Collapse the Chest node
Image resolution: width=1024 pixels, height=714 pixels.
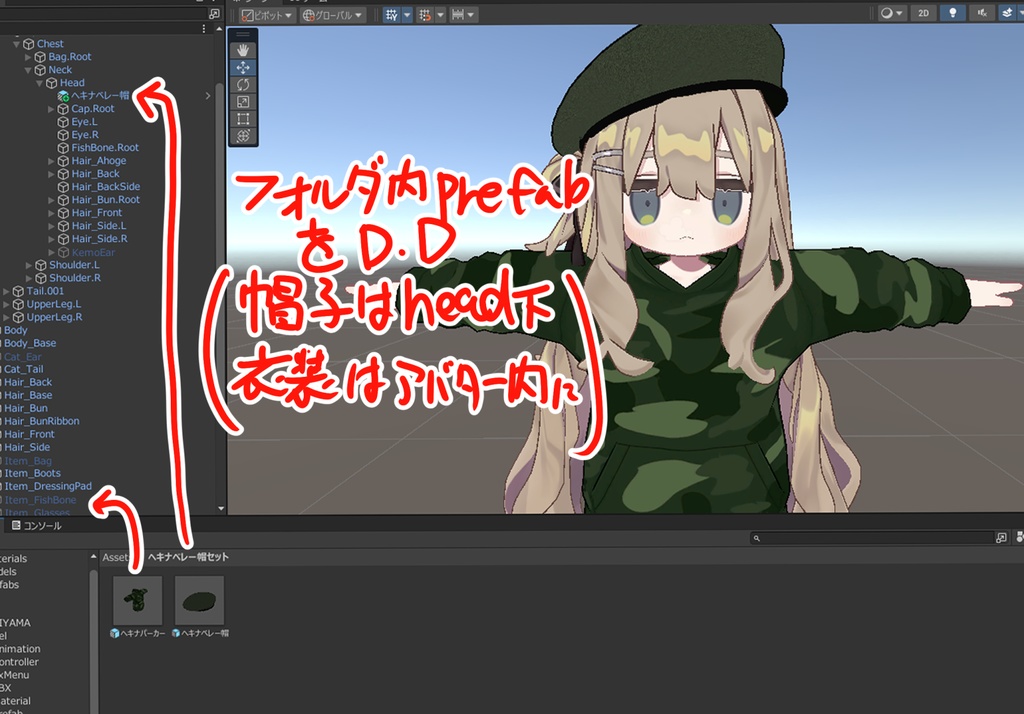pos(16,44)
